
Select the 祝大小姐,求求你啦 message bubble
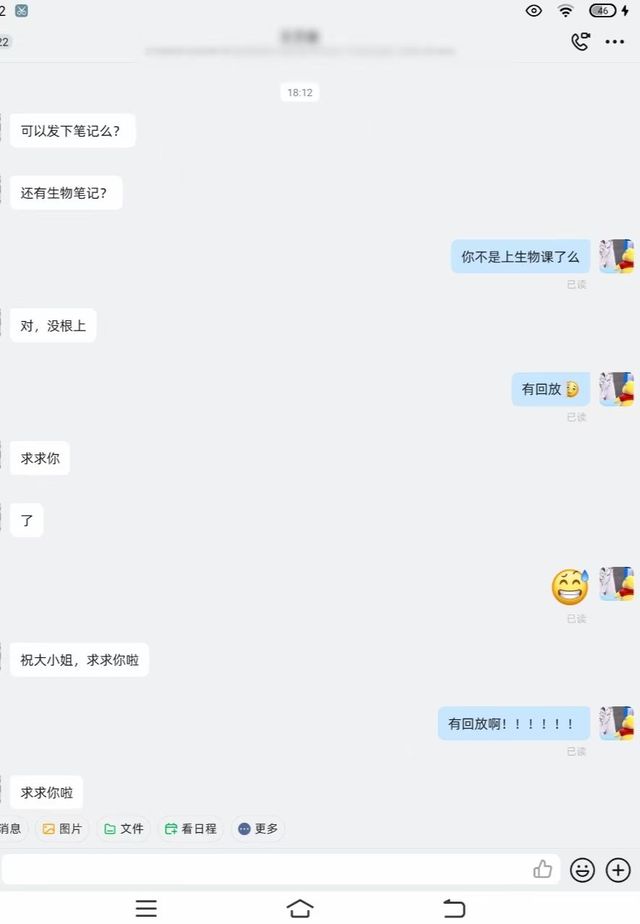[x=80, y=660]
